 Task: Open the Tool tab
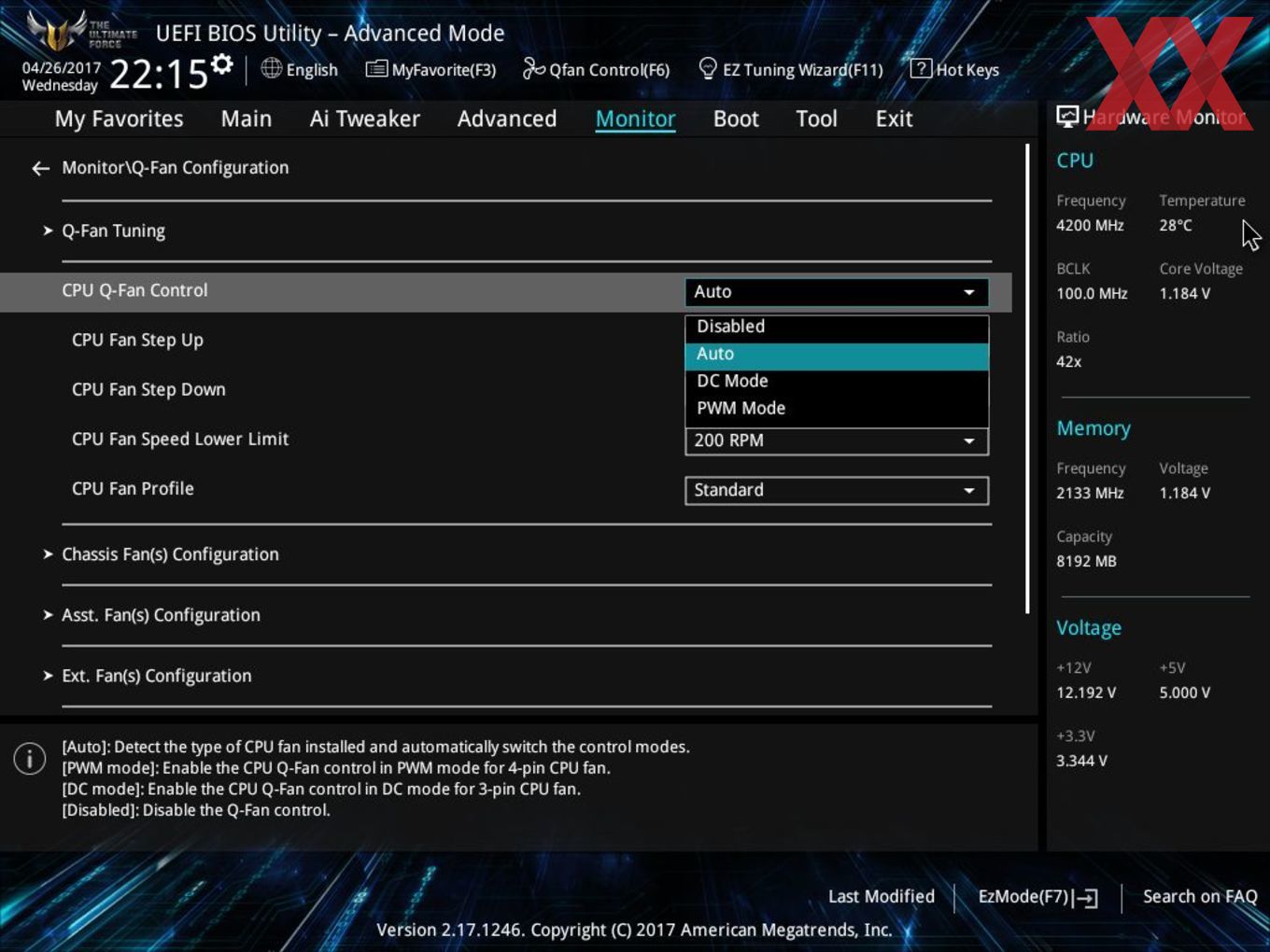[x=816, y=119]
